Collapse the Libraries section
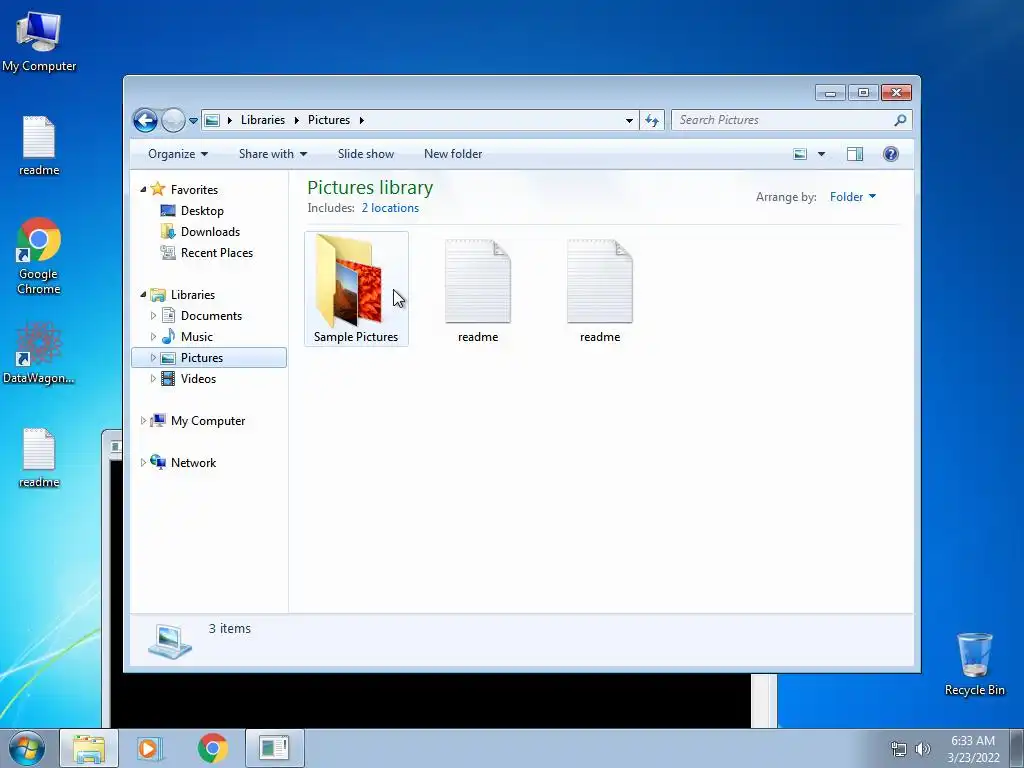Screen dimensions: 1024x768 (x=143, y=295)
